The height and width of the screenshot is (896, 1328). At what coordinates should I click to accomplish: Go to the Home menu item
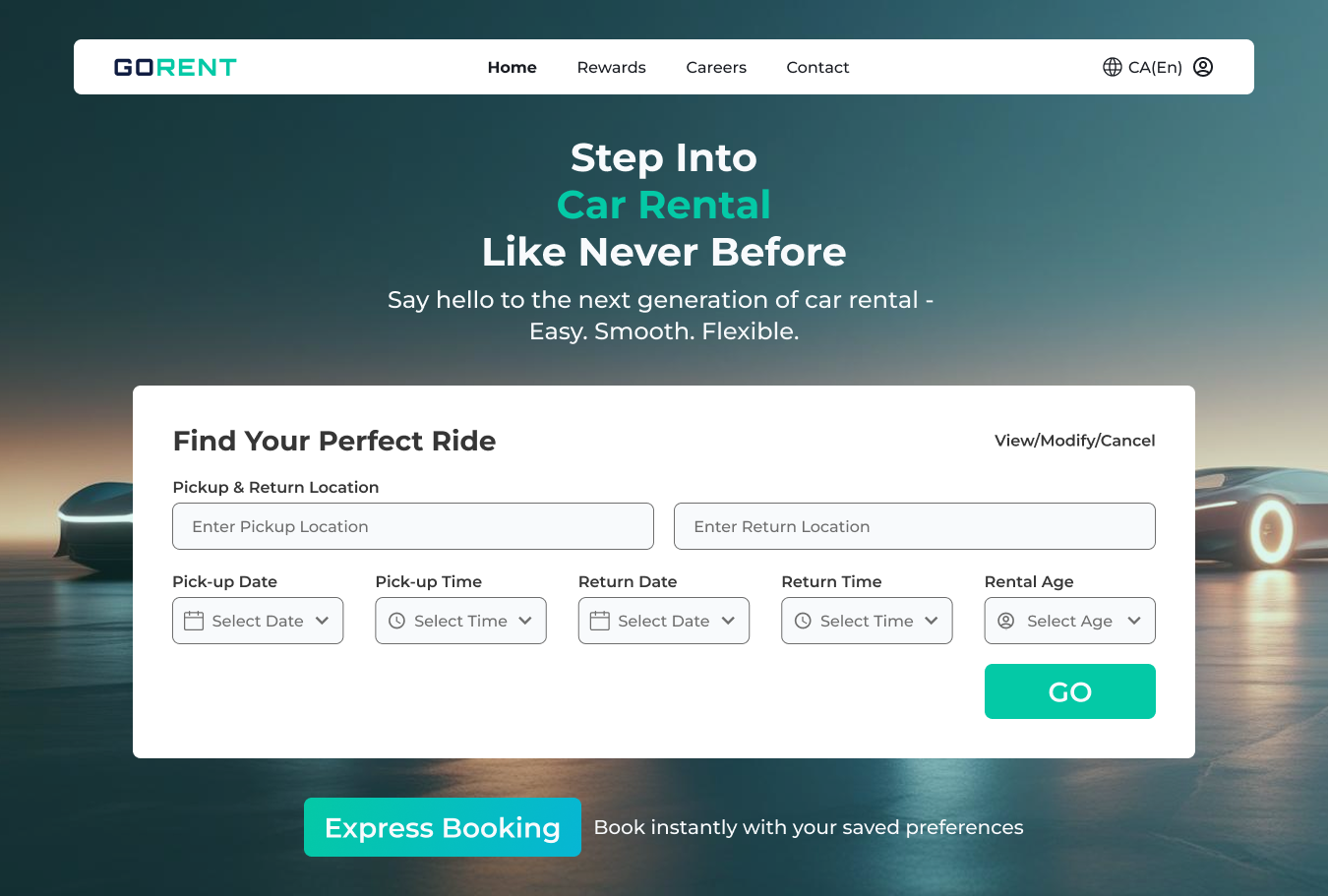tap(512, 67)
